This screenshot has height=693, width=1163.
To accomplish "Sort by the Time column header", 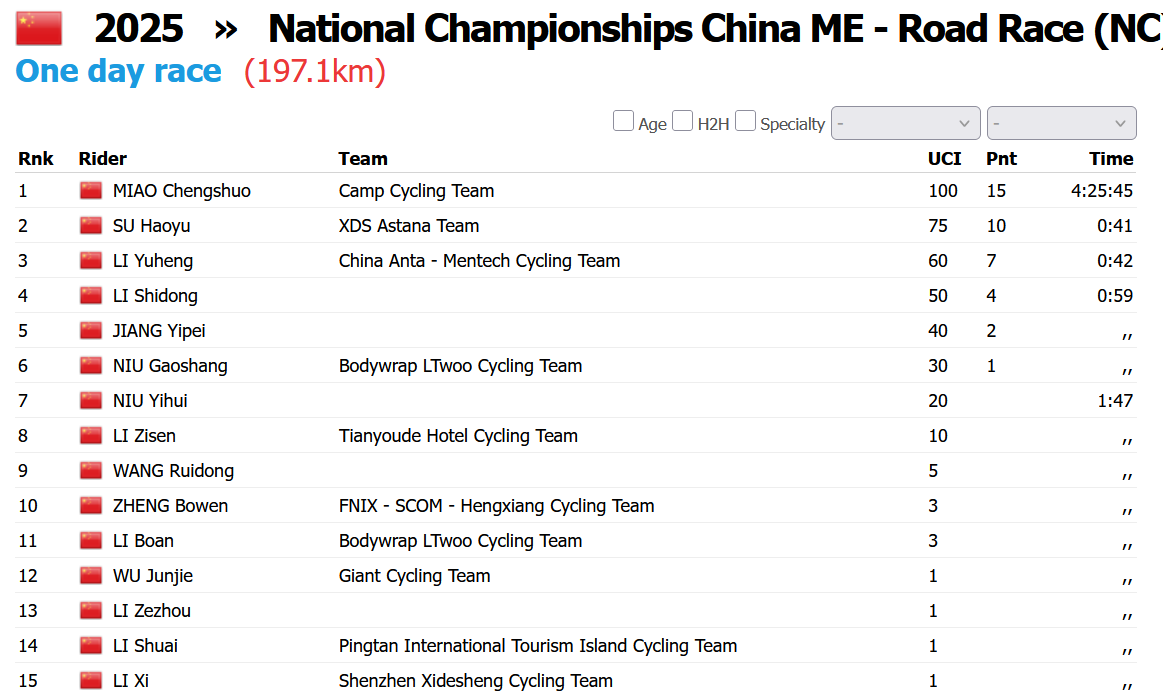I will click(1111, 159).
